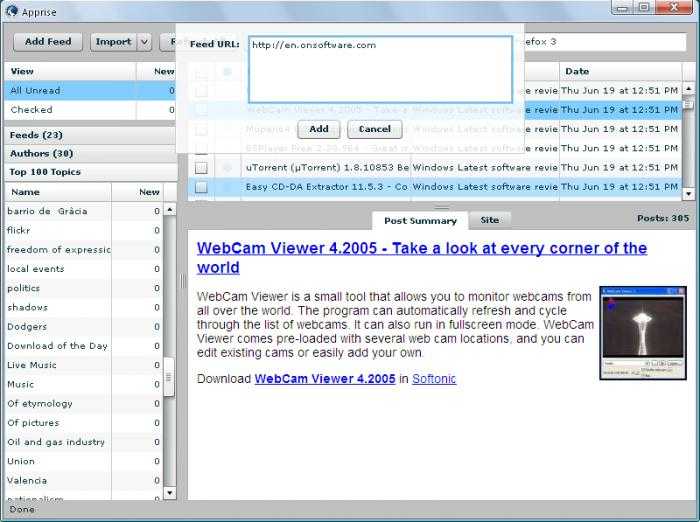Switch to the Post Summary tab
The image size is (700, 522).
click(420, 221)
